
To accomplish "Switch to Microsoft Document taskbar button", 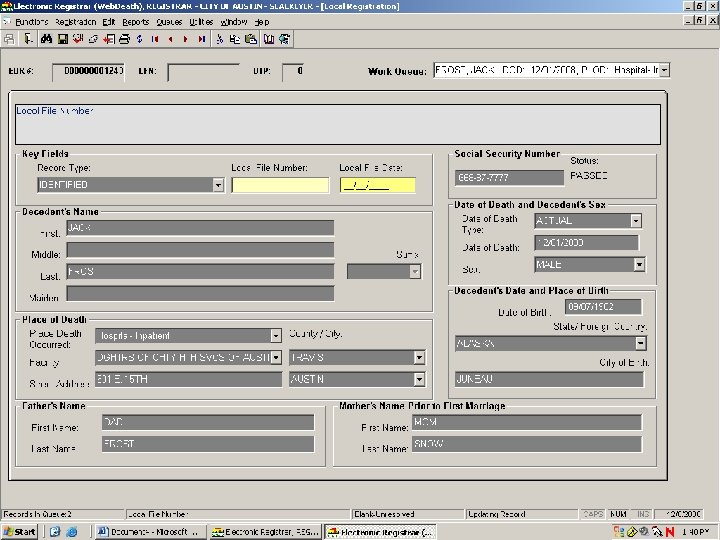I will tap(150, 532).
